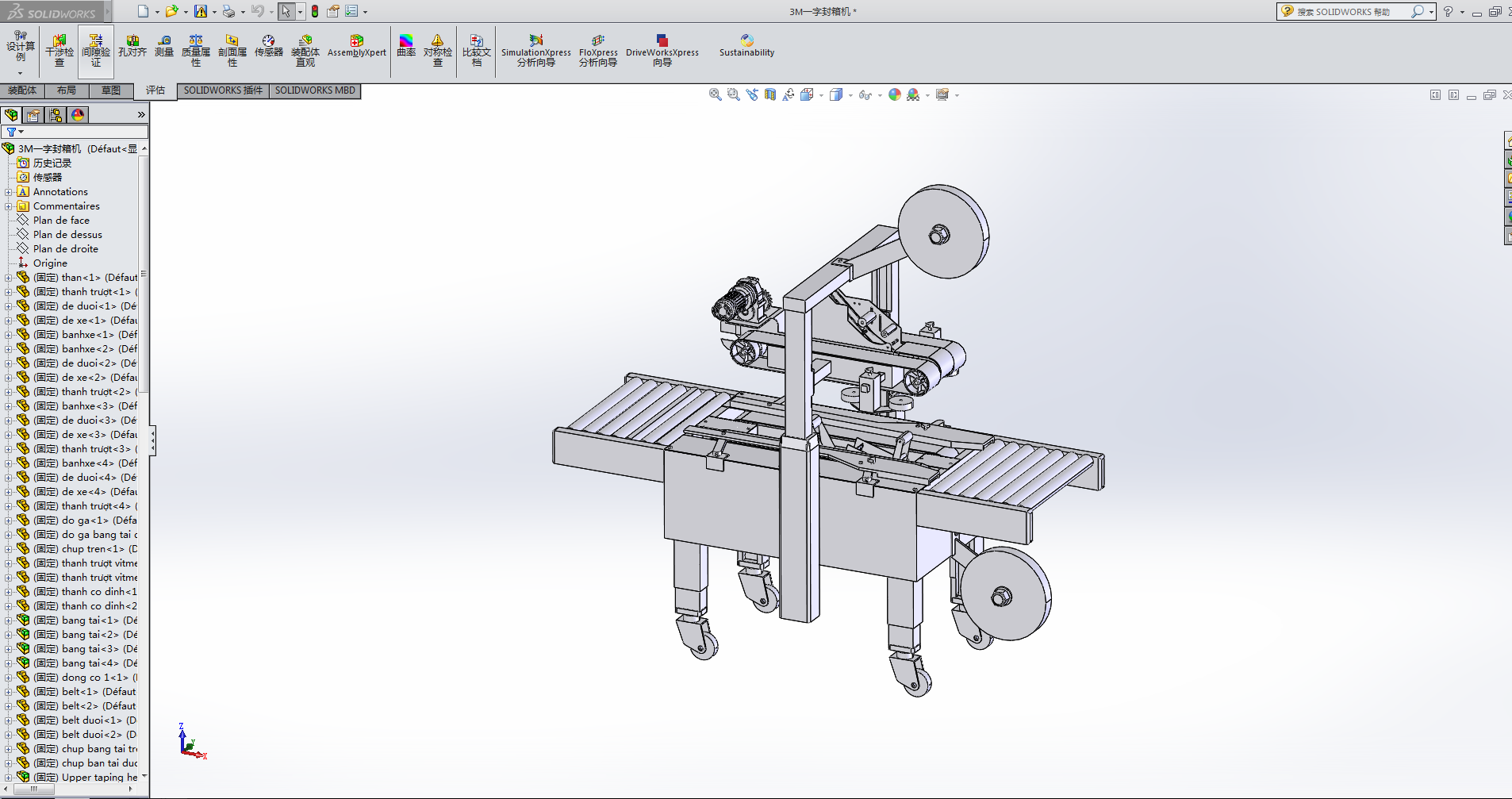The width and height of the screenshot is (1512, 799).
Task: Open the SOLIDWORKS MBD tab
Action: click(315, 90)
